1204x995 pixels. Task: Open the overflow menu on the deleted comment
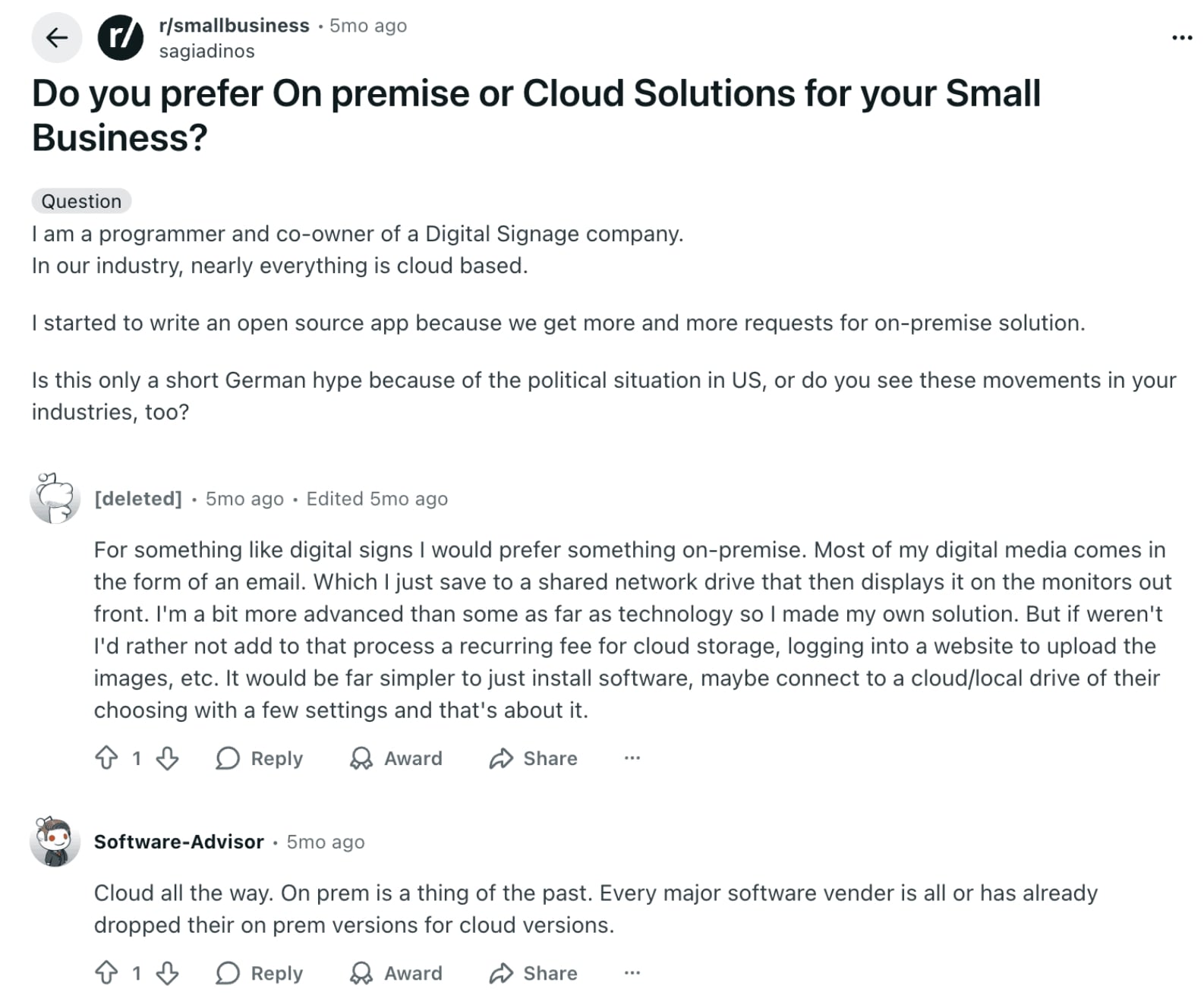click(x=632, y=758)
